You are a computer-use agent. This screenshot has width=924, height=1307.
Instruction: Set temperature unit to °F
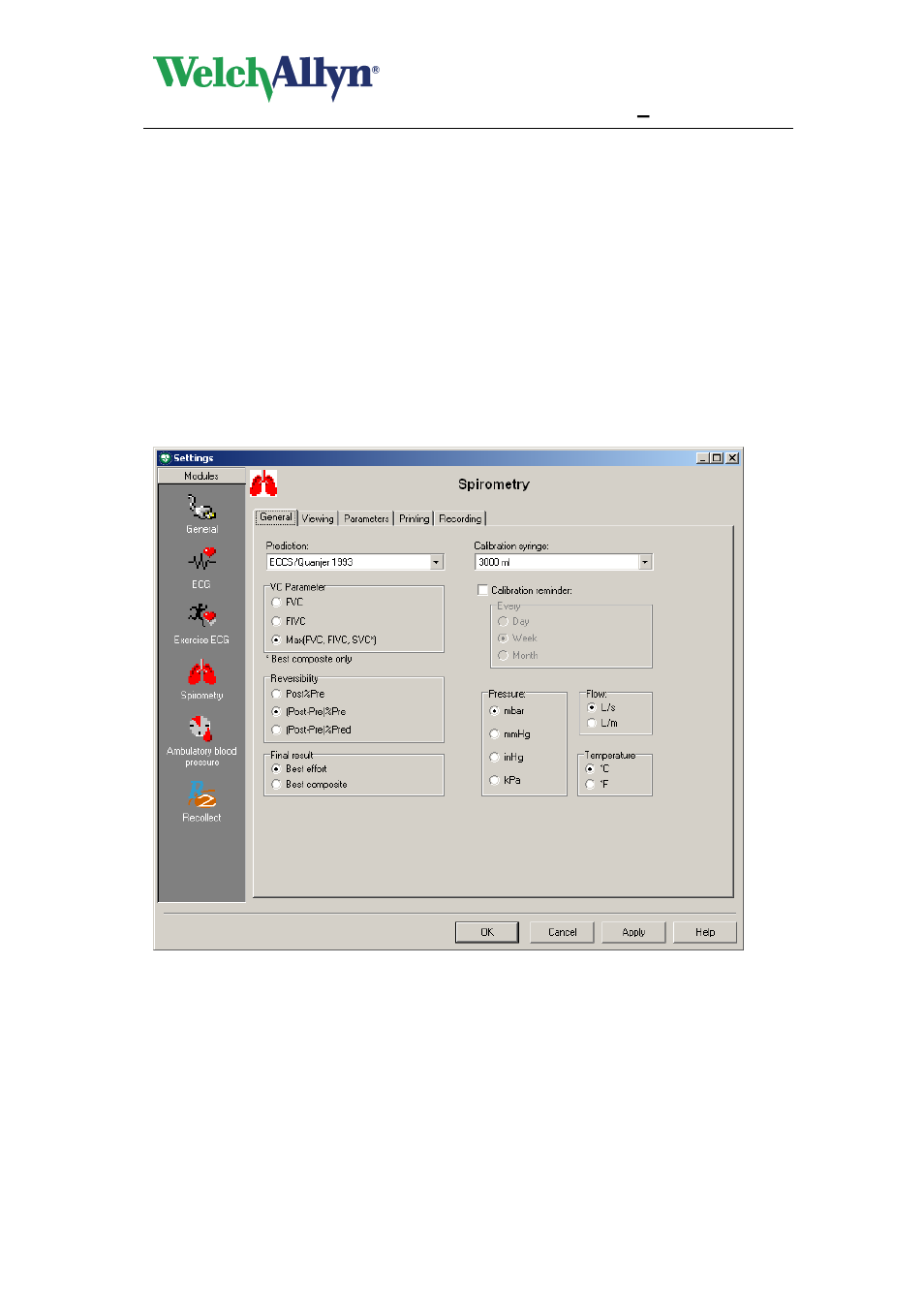click(x=590, y=785)
